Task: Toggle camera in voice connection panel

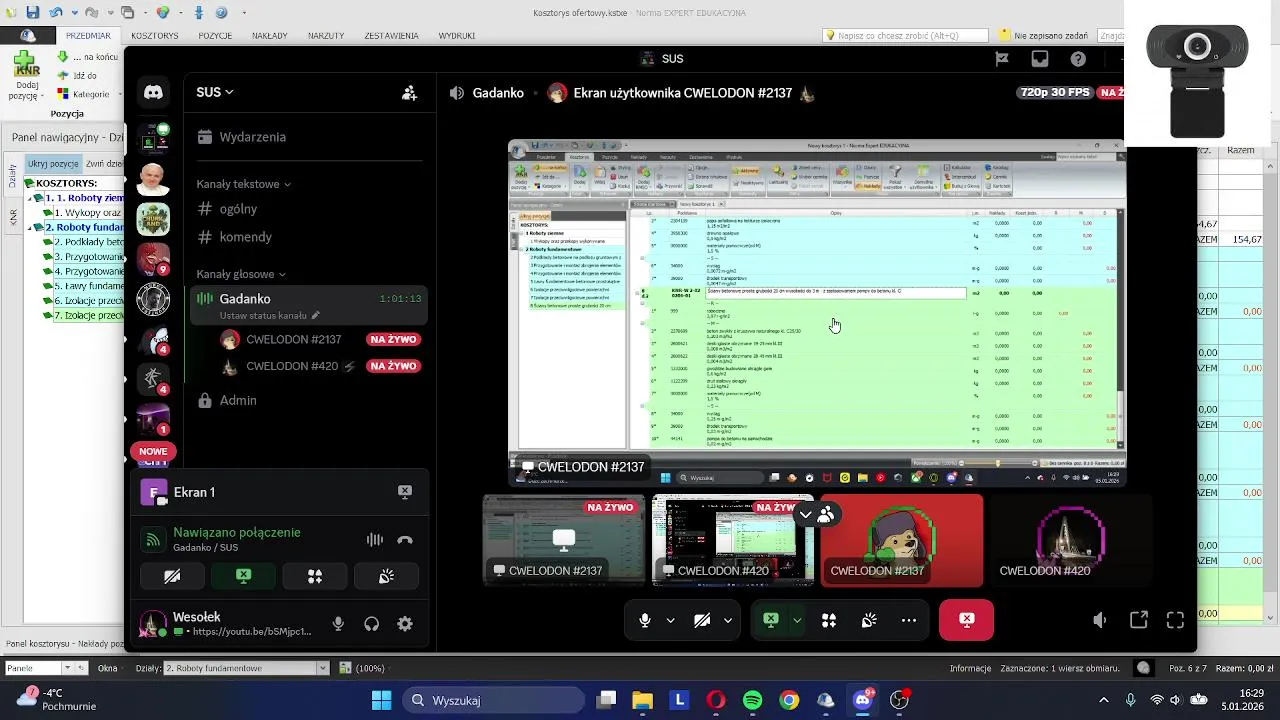Action: tap(172, 576)
